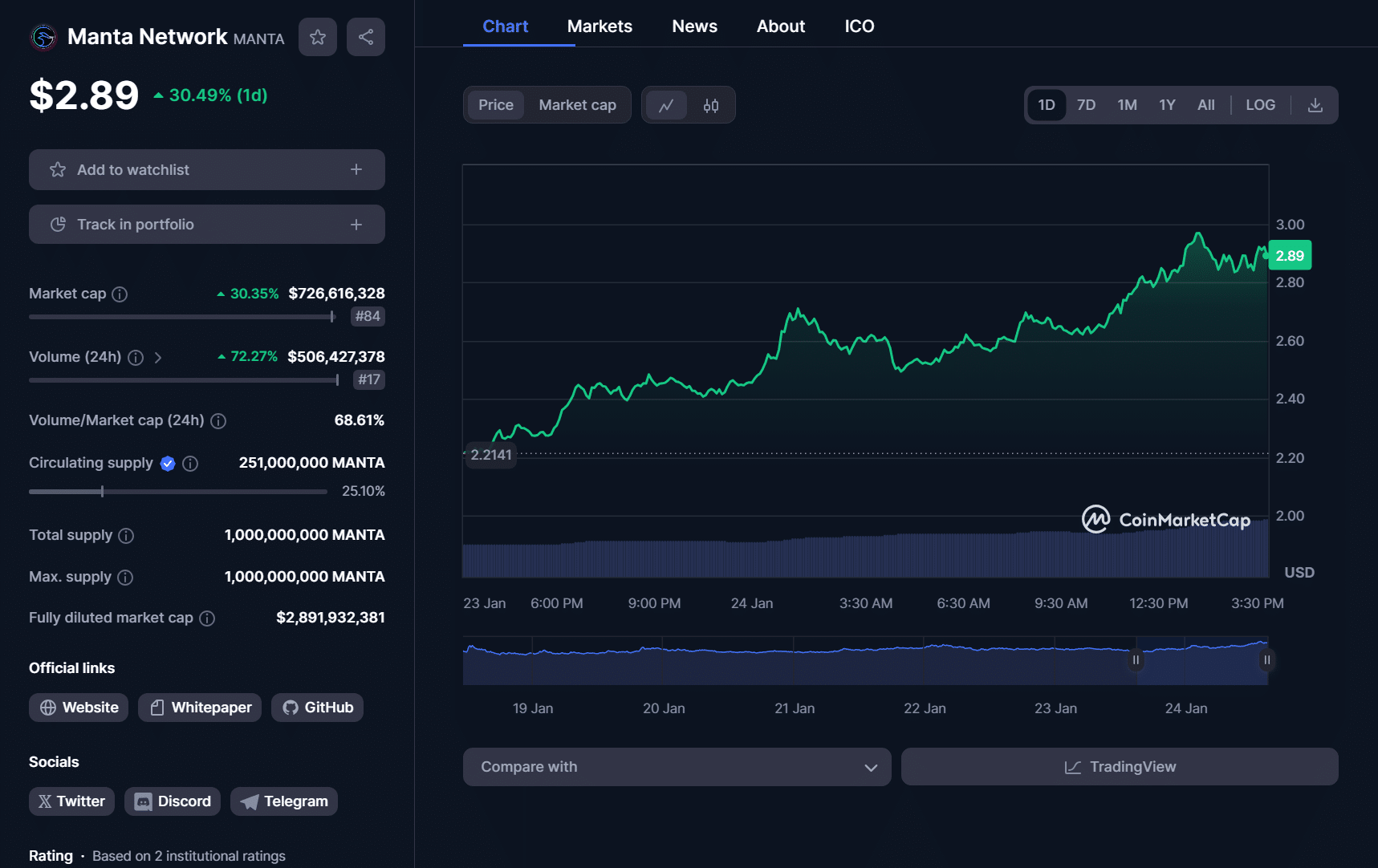Viewport: 1378px width, 868px height.
Task: Select 1Y time range
Action: [x=1168, y=105]
